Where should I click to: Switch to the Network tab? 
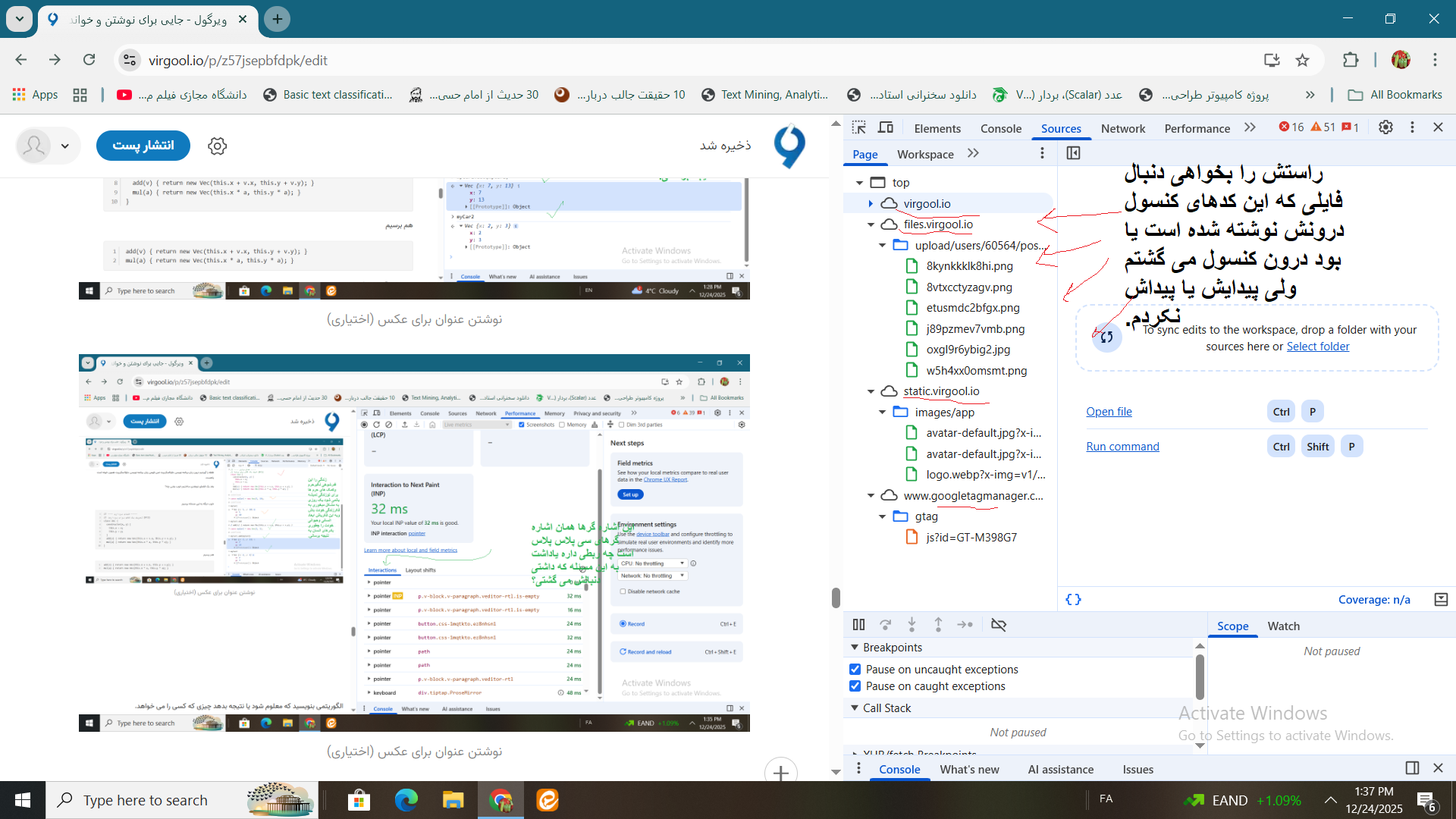coord(1122,128)
